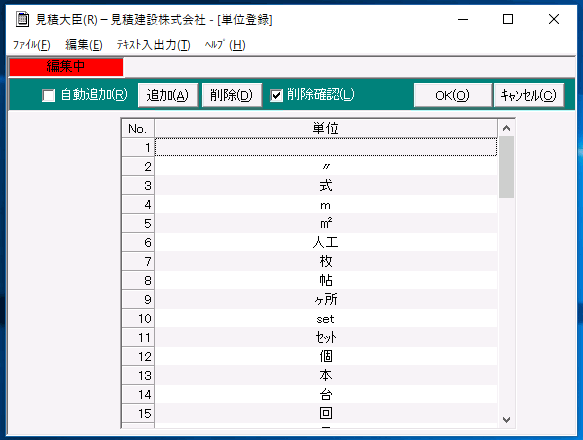The width and height of the screenshot is (583, 440).
Task: Click row number 7 header
Action: 138,261
